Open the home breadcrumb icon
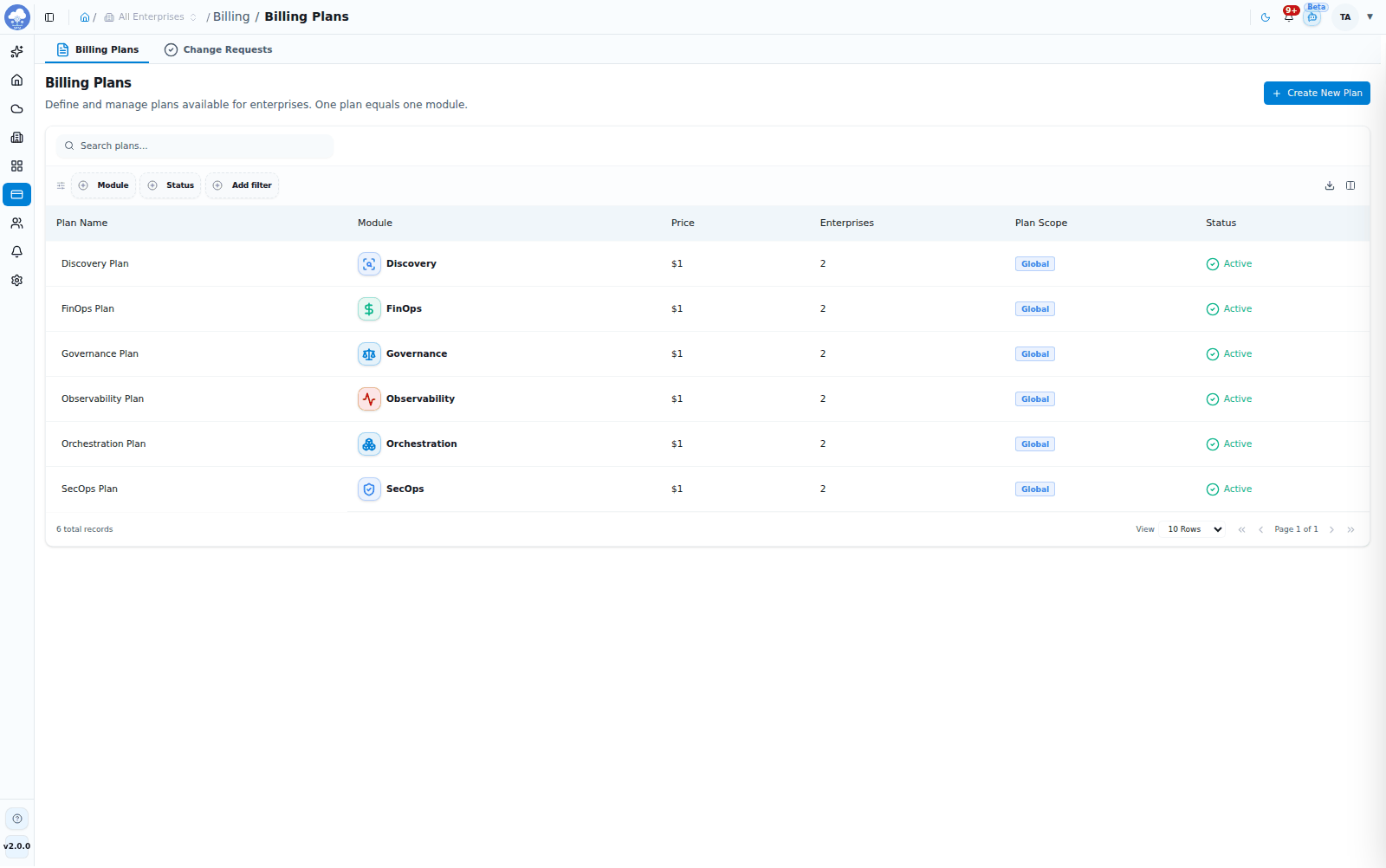Image resolution: width=1386 pixels, height=868 pixels. [85, 17]
